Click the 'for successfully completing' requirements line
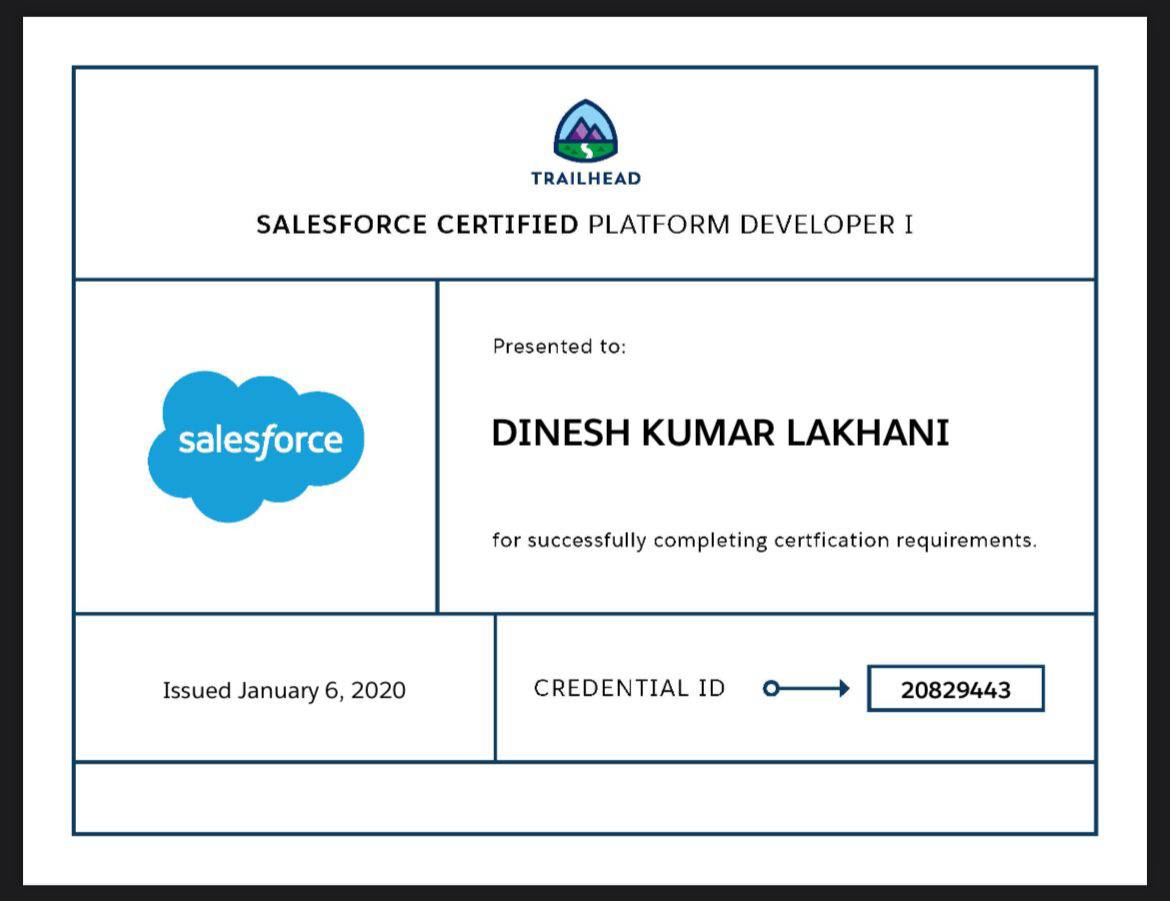This screenshot has width=1170, height=901. coord(764,540)
